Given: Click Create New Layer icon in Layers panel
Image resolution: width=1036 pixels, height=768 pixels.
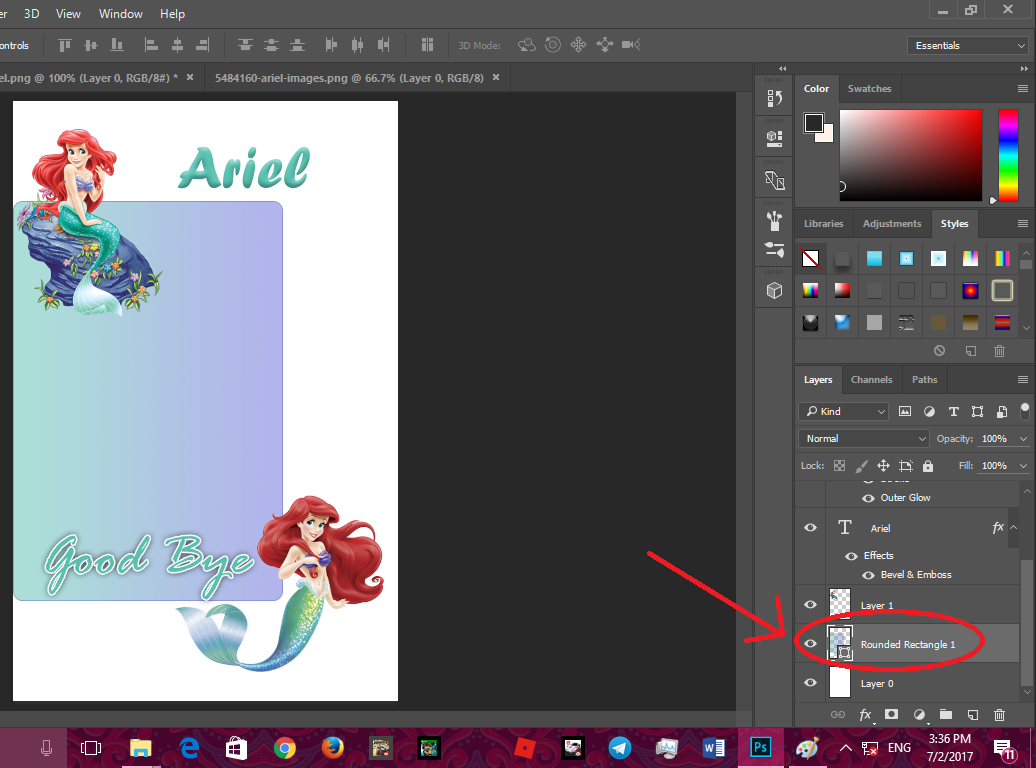Looking at the screenshot, I should 973,714.
